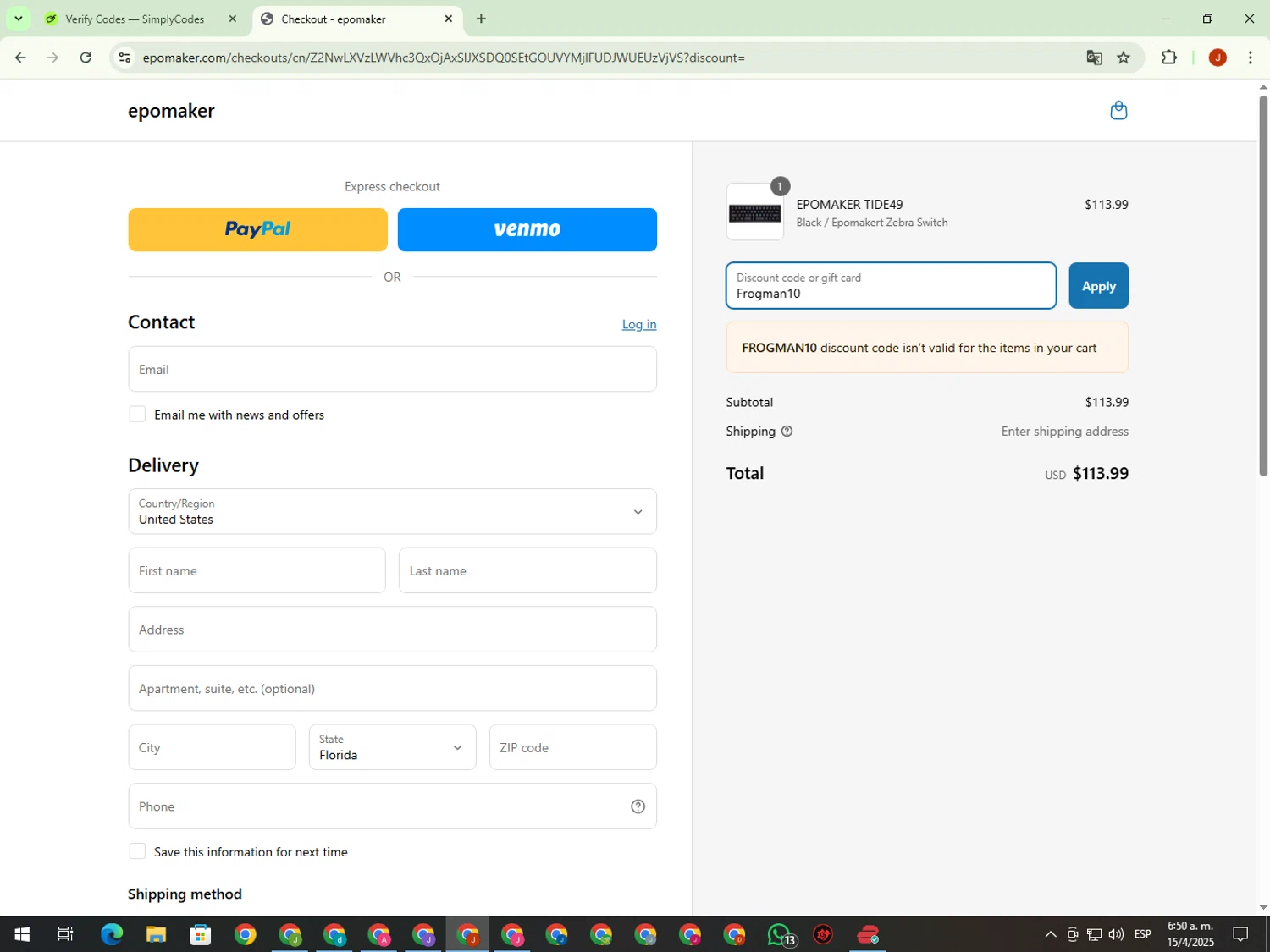Open Microsoft Store from the taskbar

[201, 934]
